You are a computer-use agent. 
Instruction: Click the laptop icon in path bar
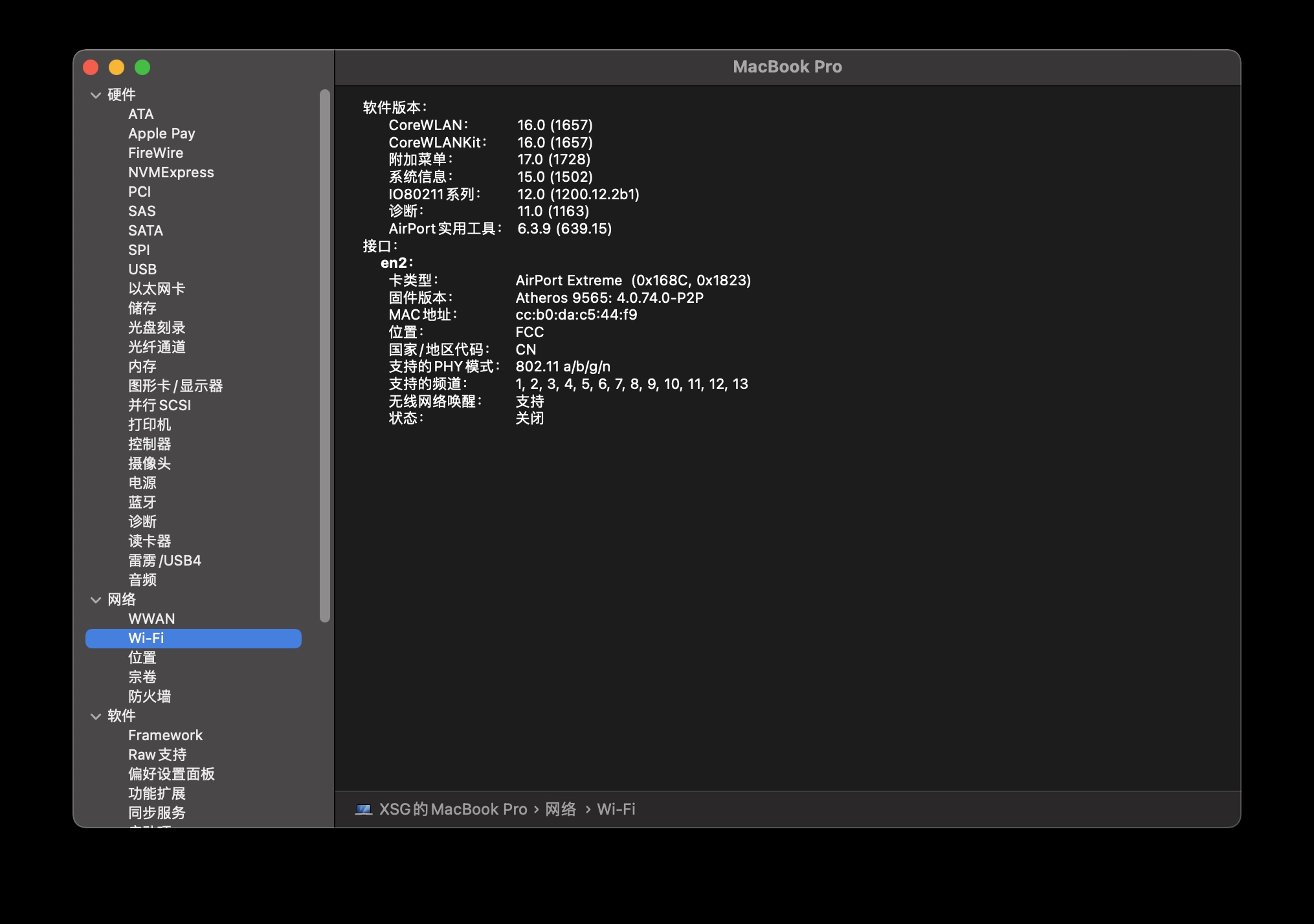click(x=363, y=809)
